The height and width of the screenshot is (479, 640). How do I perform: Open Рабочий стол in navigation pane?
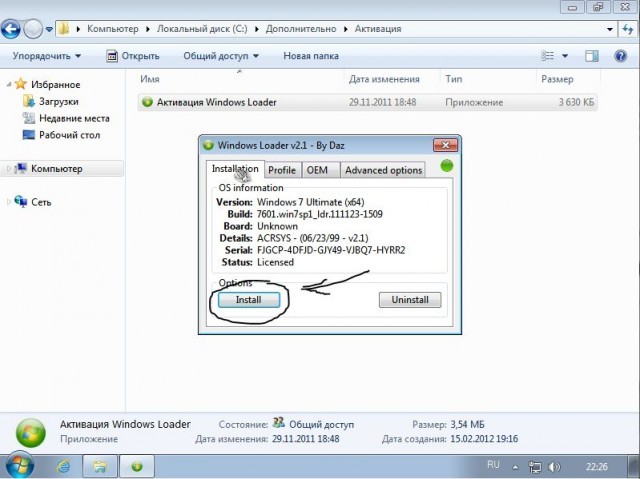(69, 135)
